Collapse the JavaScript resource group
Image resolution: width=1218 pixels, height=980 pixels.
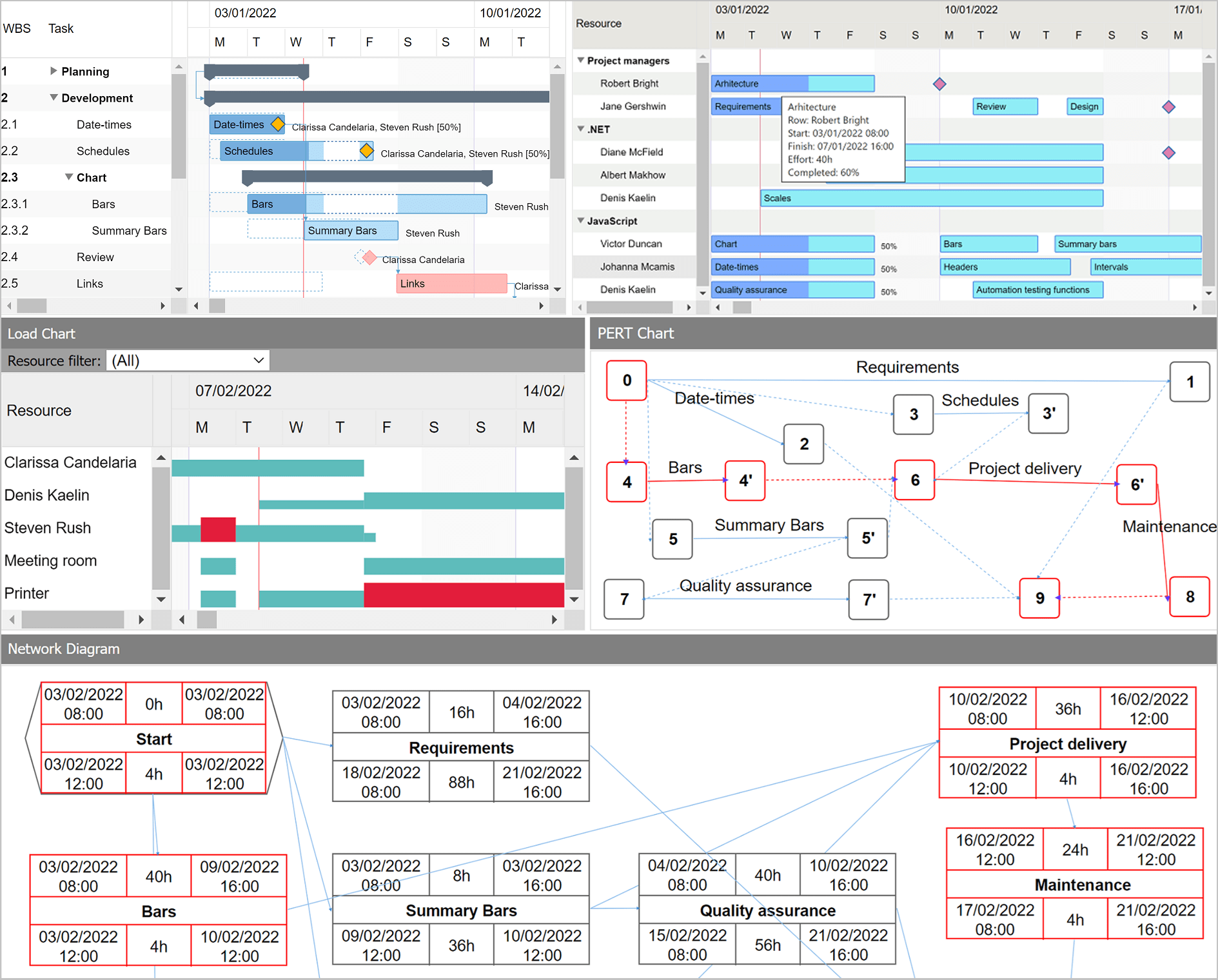[580, 220]
